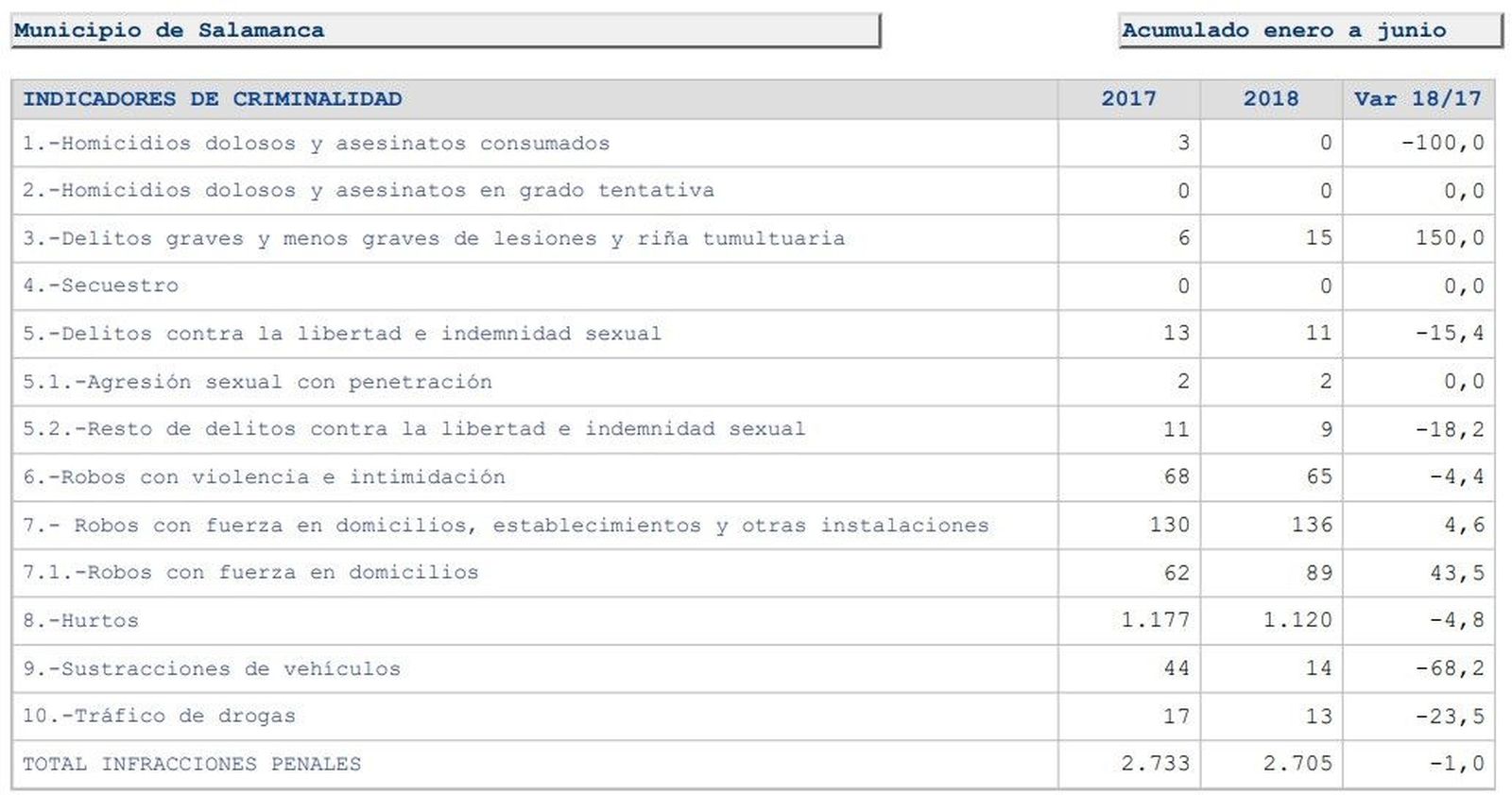
Task: Click the Agresión sexual con penetración row
Action: click(x=257, y=382)
